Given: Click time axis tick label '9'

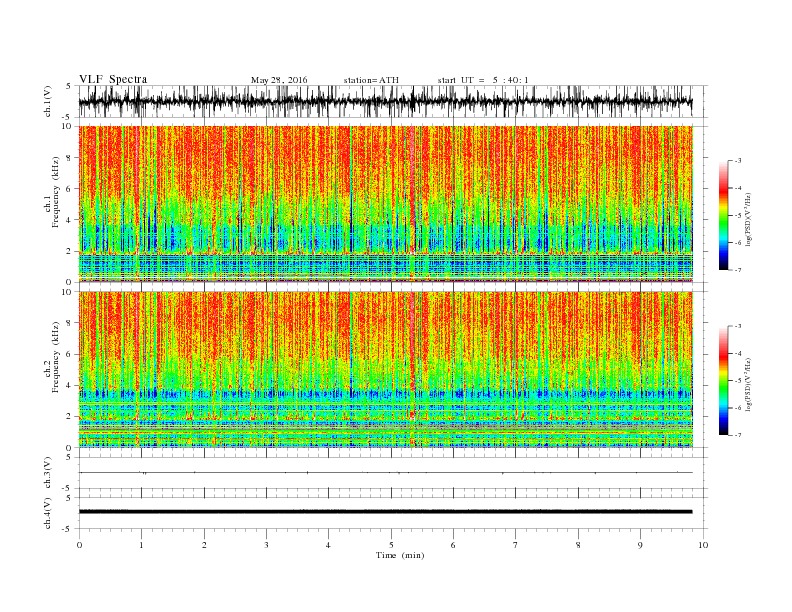Looking at the screenshot, I should pyautogui.click(x=640, y=545).
